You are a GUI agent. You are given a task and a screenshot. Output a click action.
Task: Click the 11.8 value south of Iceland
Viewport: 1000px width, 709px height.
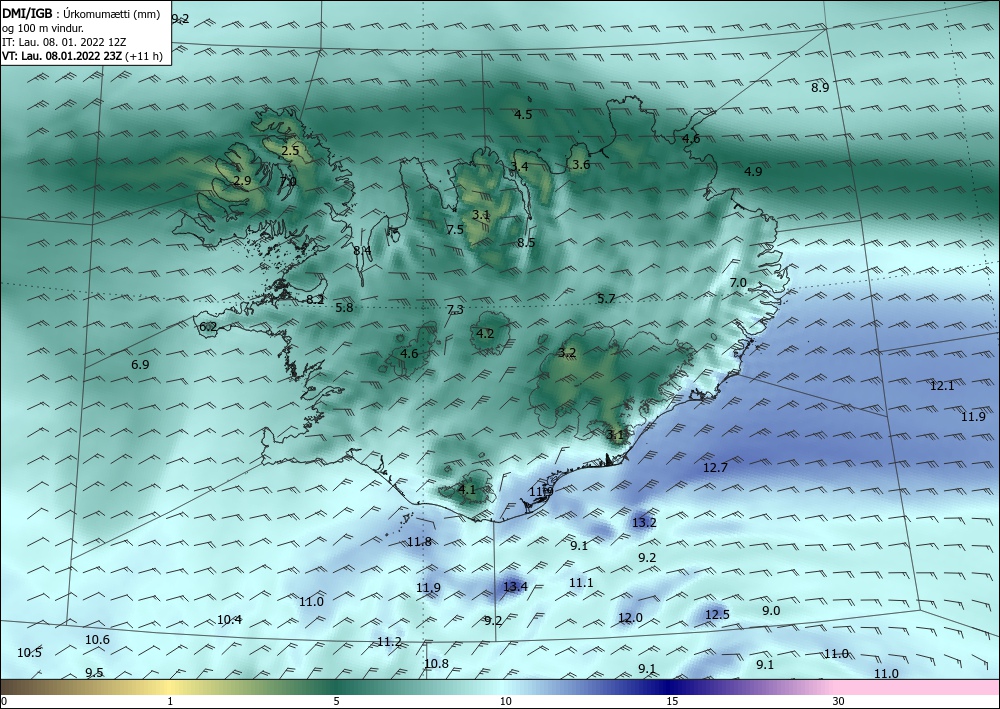click(420, 542)
